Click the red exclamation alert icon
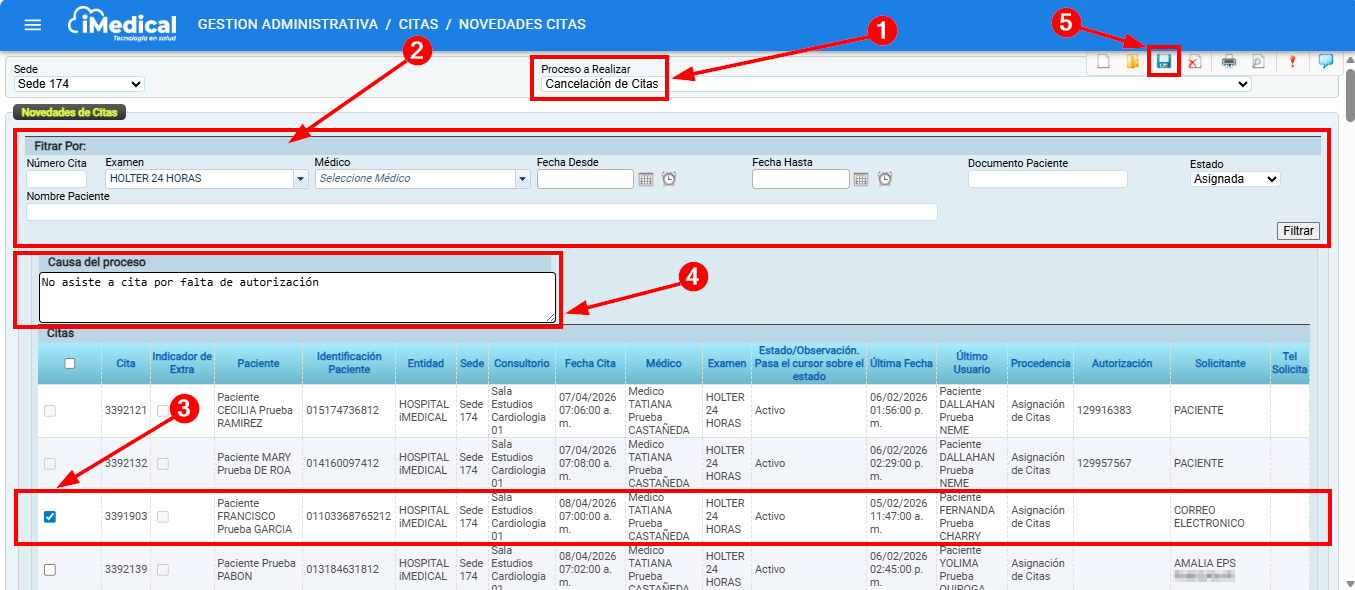The image size is (1355, 590). click(1292, 62)
